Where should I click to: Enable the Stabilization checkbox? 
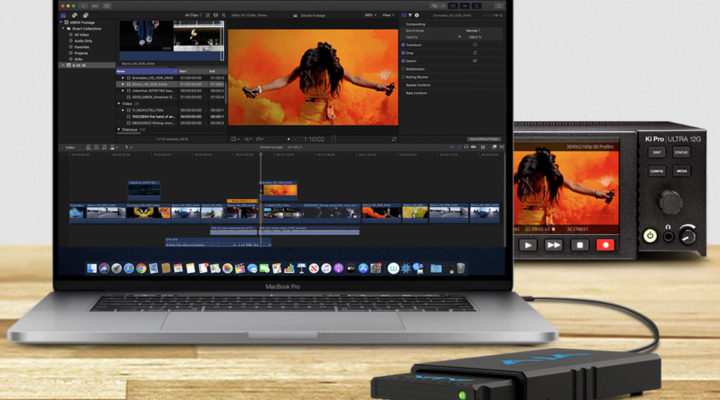(403, 69)
